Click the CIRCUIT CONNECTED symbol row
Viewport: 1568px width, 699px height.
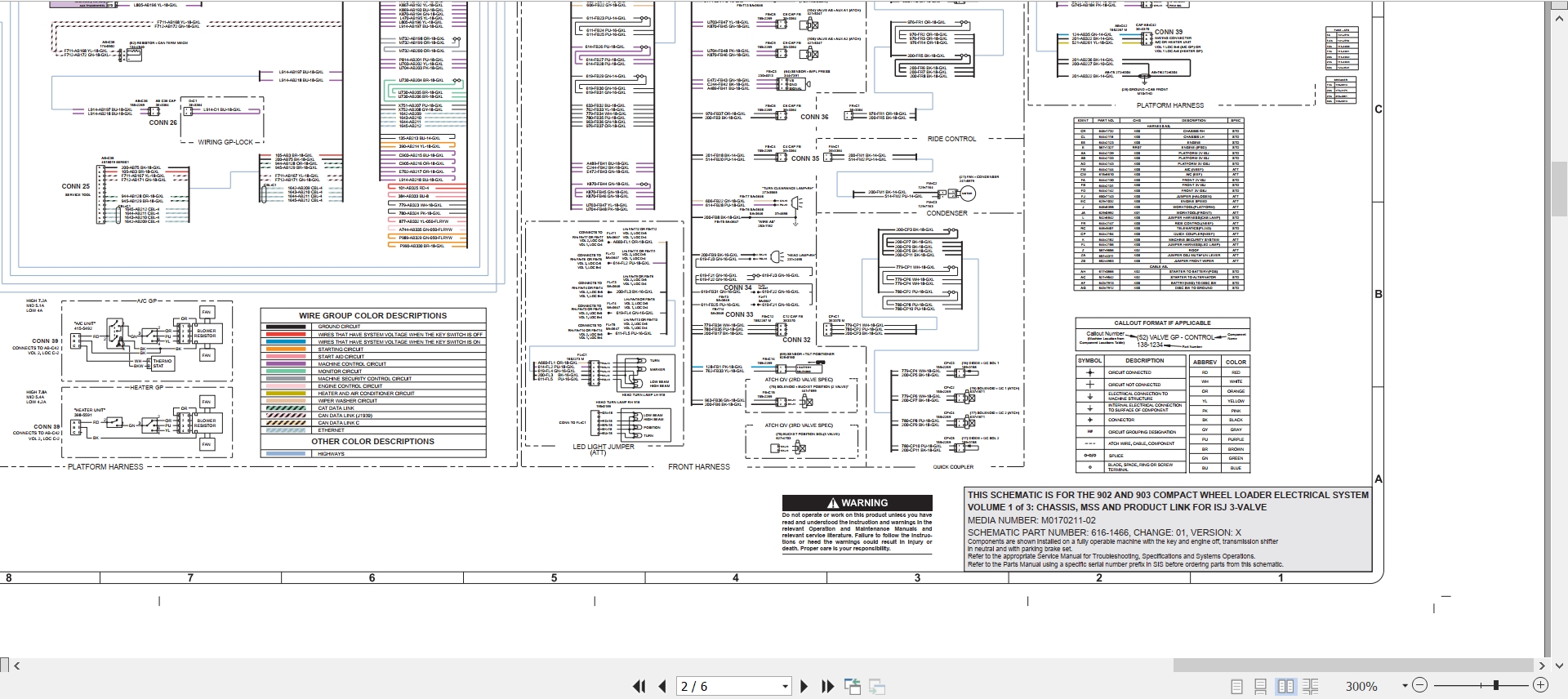[1132, 372]
